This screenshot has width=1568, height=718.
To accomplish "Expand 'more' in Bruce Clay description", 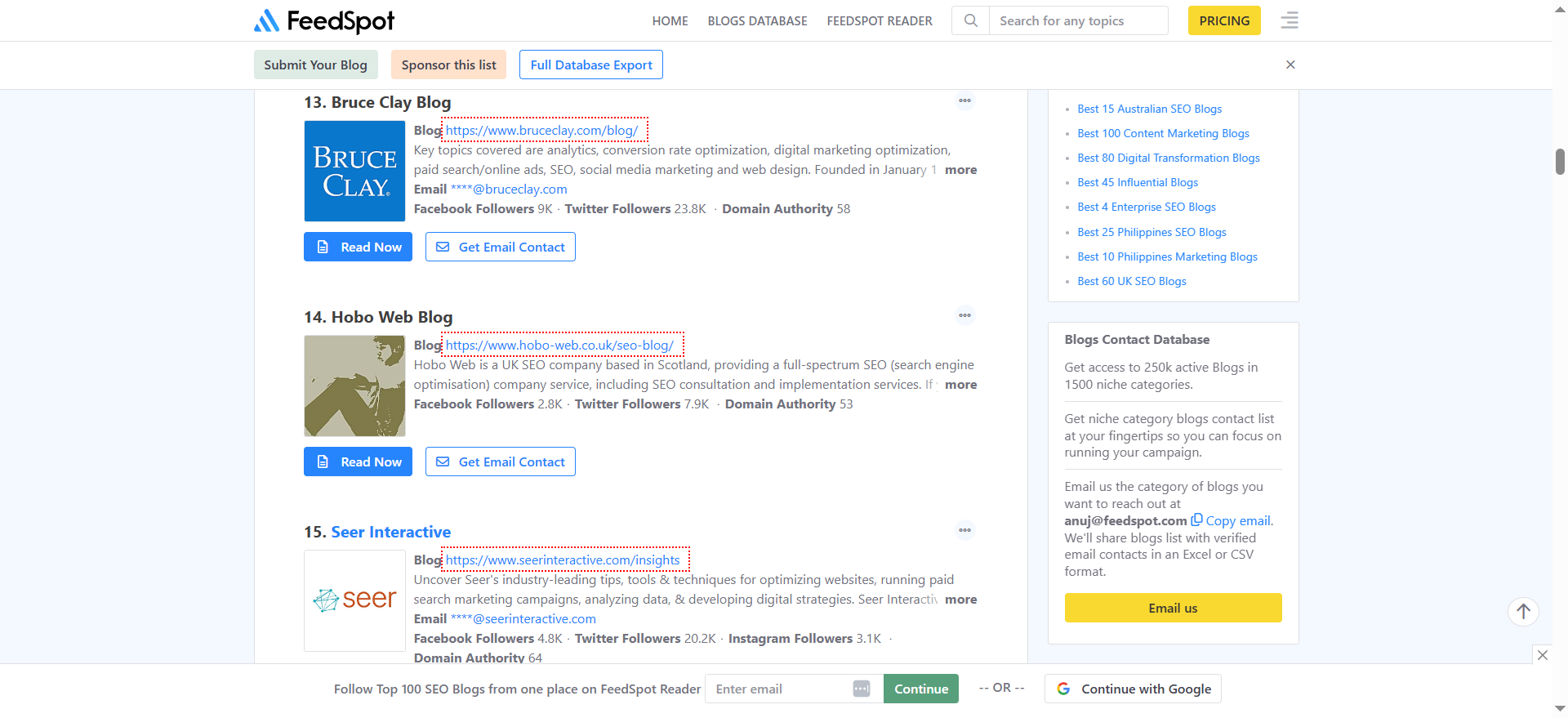I will pos(960,170).
